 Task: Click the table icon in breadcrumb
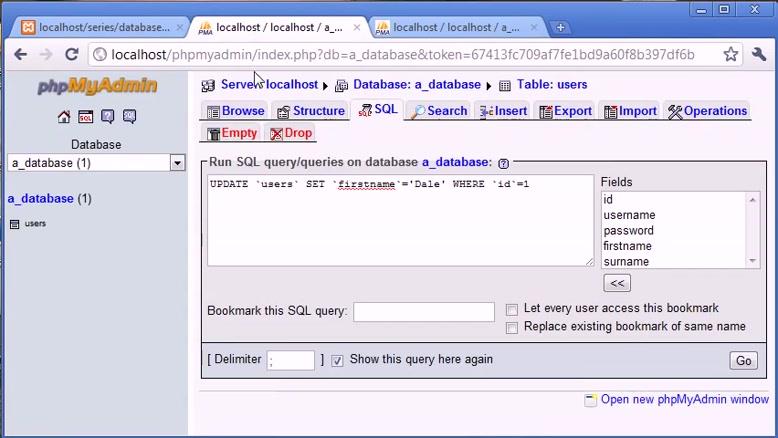pyautogui.click(x=505, y=86)
